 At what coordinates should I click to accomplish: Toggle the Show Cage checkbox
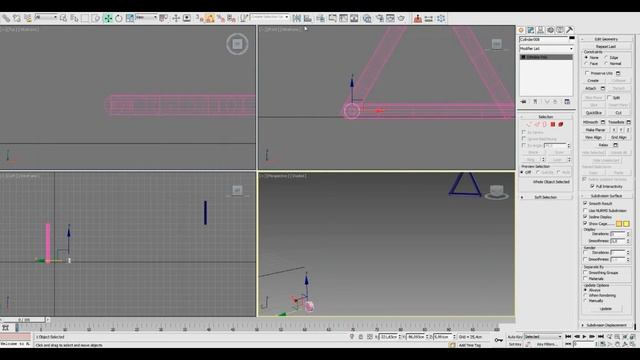click(585, 224)
